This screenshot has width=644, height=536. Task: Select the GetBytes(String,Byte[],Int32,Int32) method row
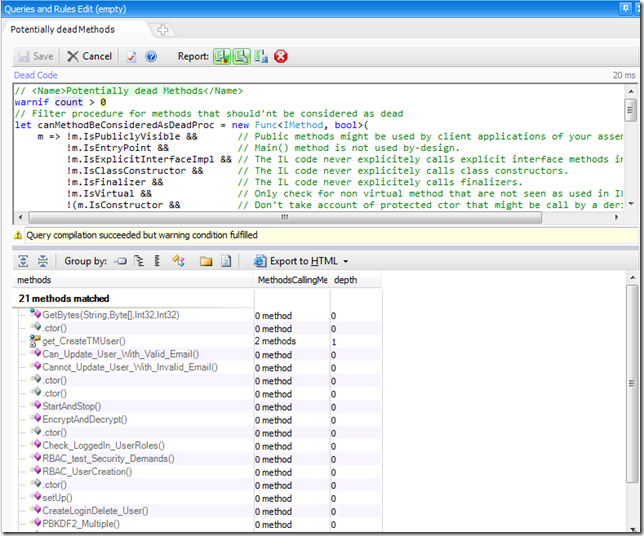point(110,315)
